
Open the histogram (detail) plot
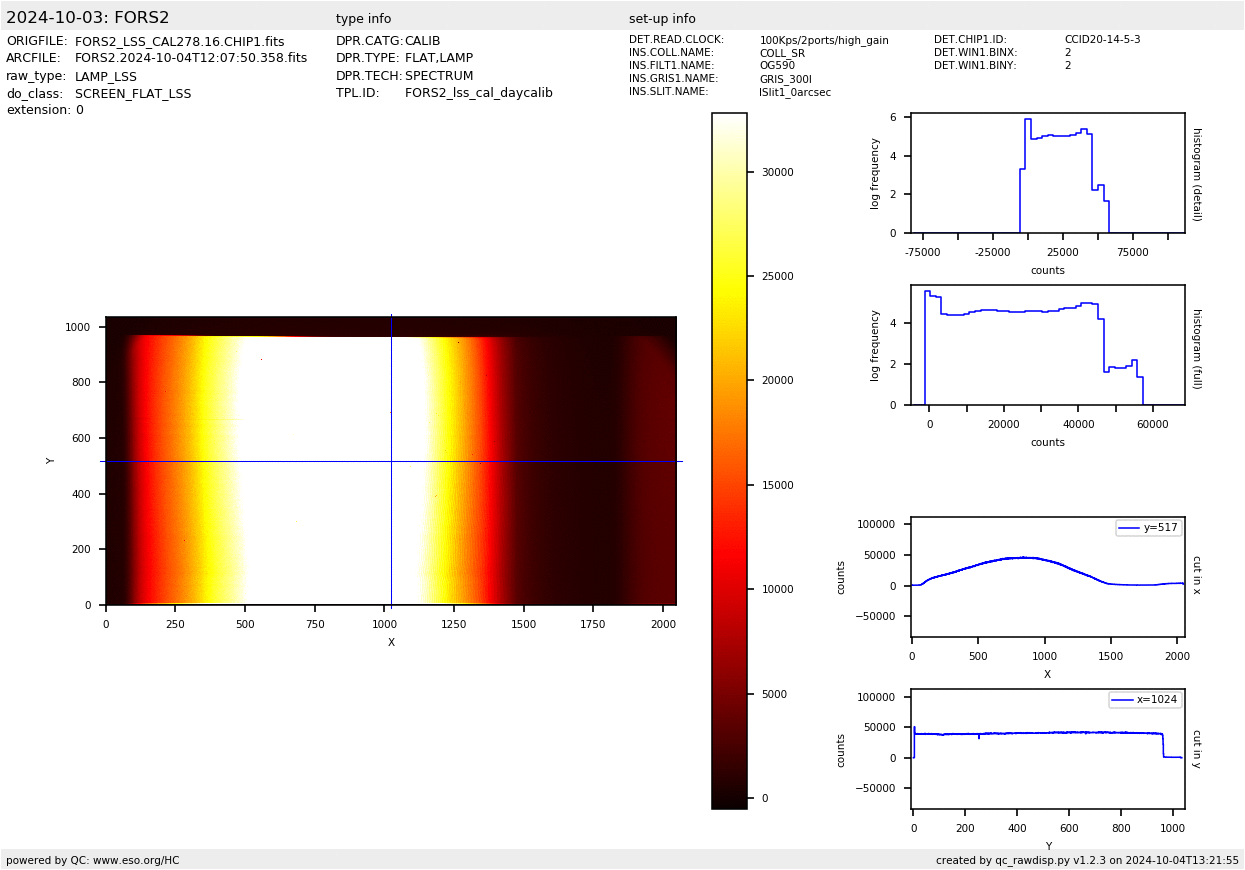tap(1047, 174)
